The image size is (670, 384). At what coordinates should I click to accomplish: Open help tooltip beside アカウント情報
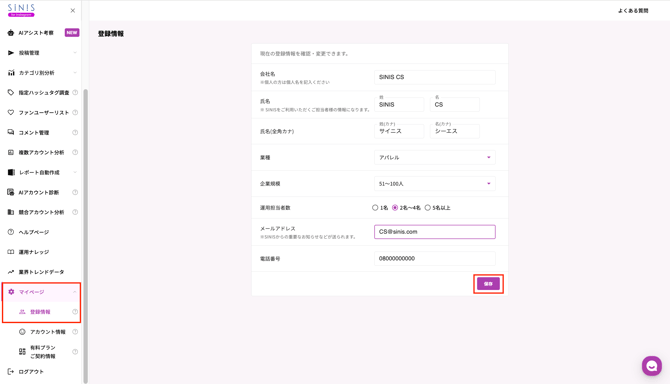click(75, 332)
